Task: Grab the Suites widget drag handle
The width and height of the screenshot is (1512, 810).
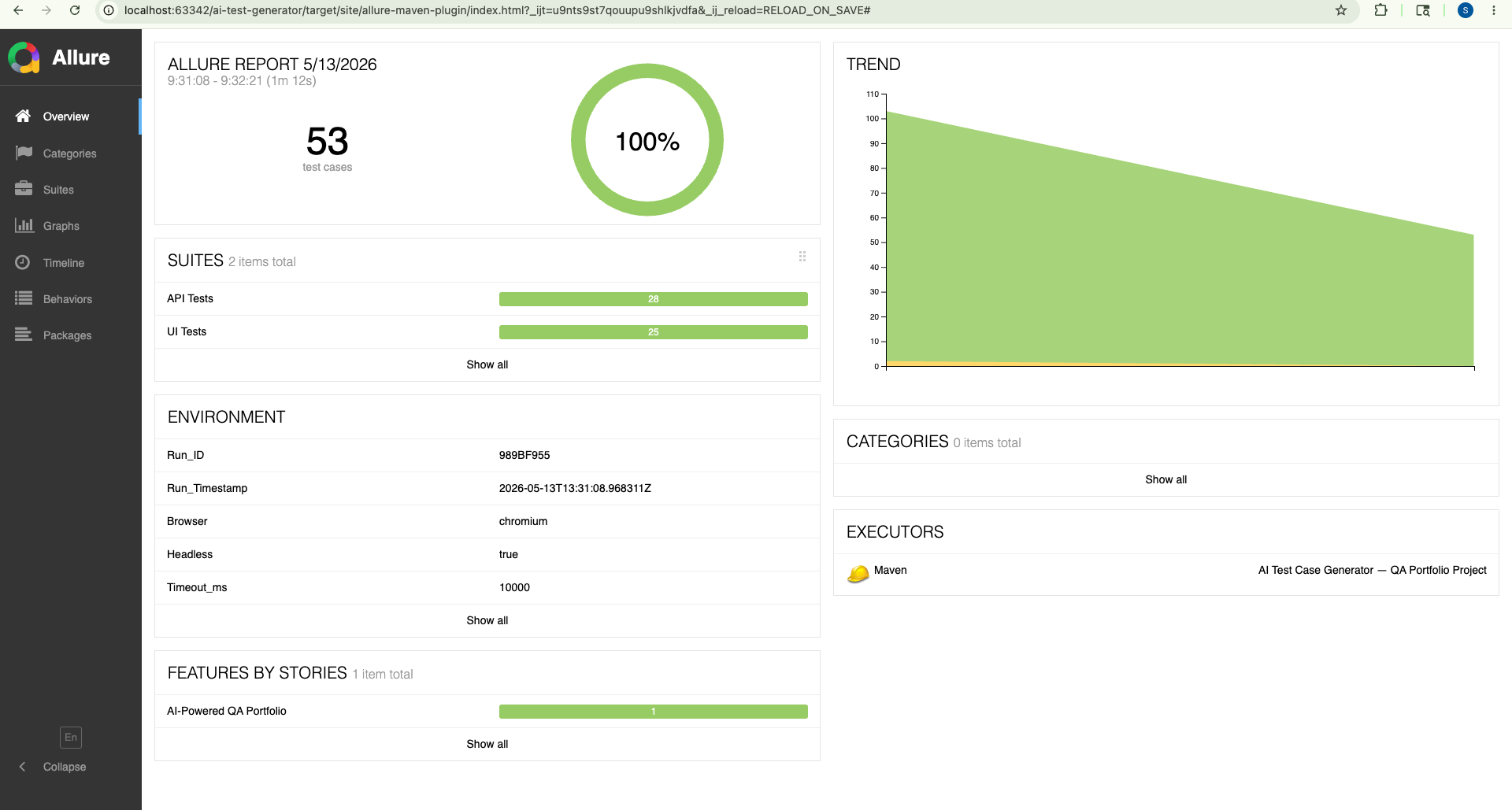Action: point(802,257)
